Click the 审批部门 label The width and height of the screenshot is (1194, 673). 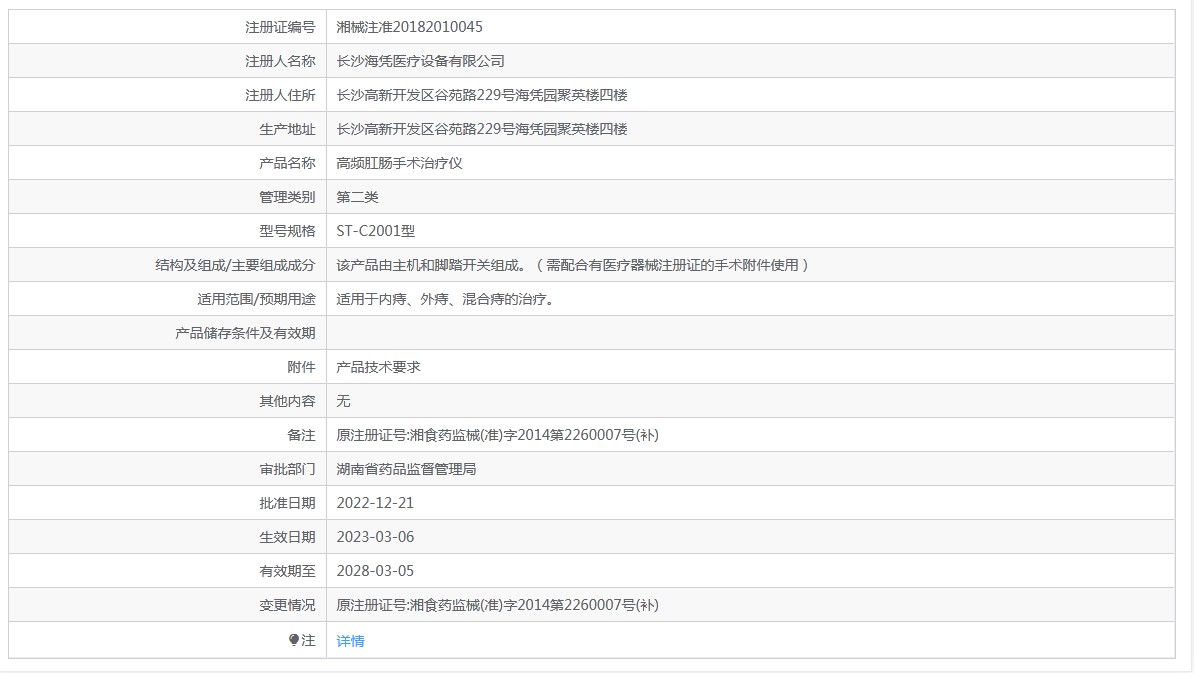tap(287, 469)
